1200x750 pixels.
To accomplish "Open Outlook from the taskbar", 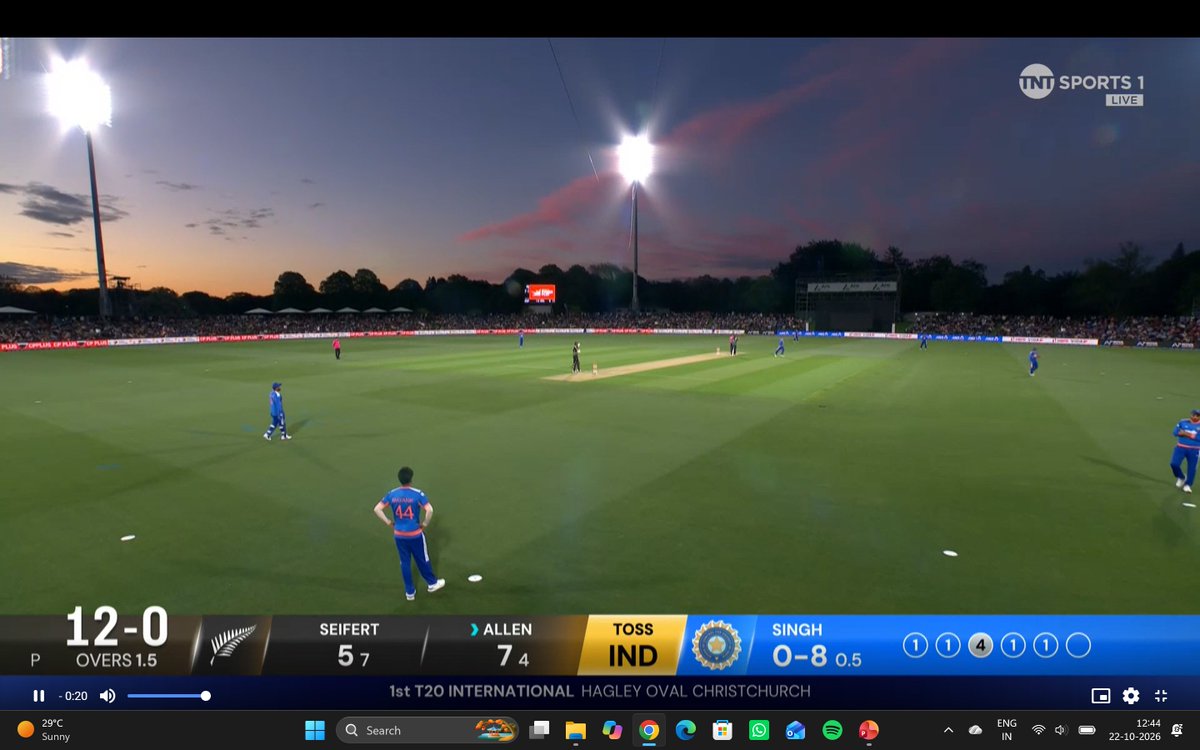I will [795, 730].
